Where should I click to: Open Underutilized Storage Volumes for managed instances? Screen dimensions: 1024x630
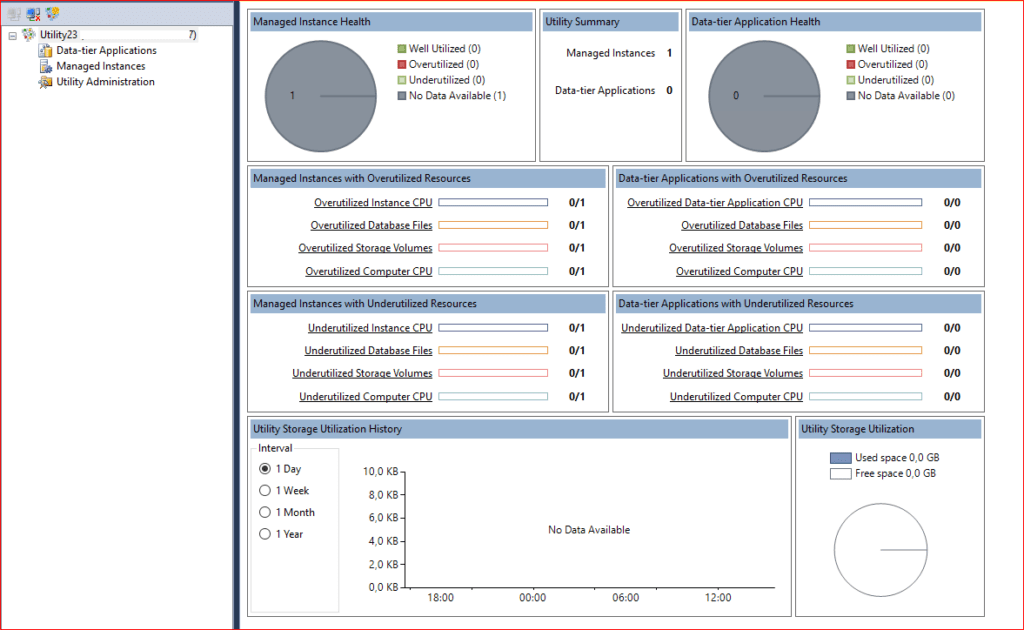362,374
